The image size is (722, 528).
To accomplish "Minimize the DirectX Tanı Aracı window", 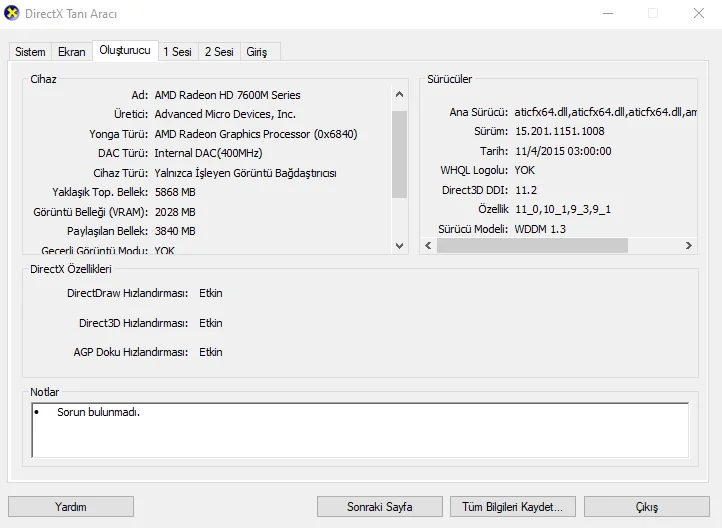I will [x=608, y=13].
